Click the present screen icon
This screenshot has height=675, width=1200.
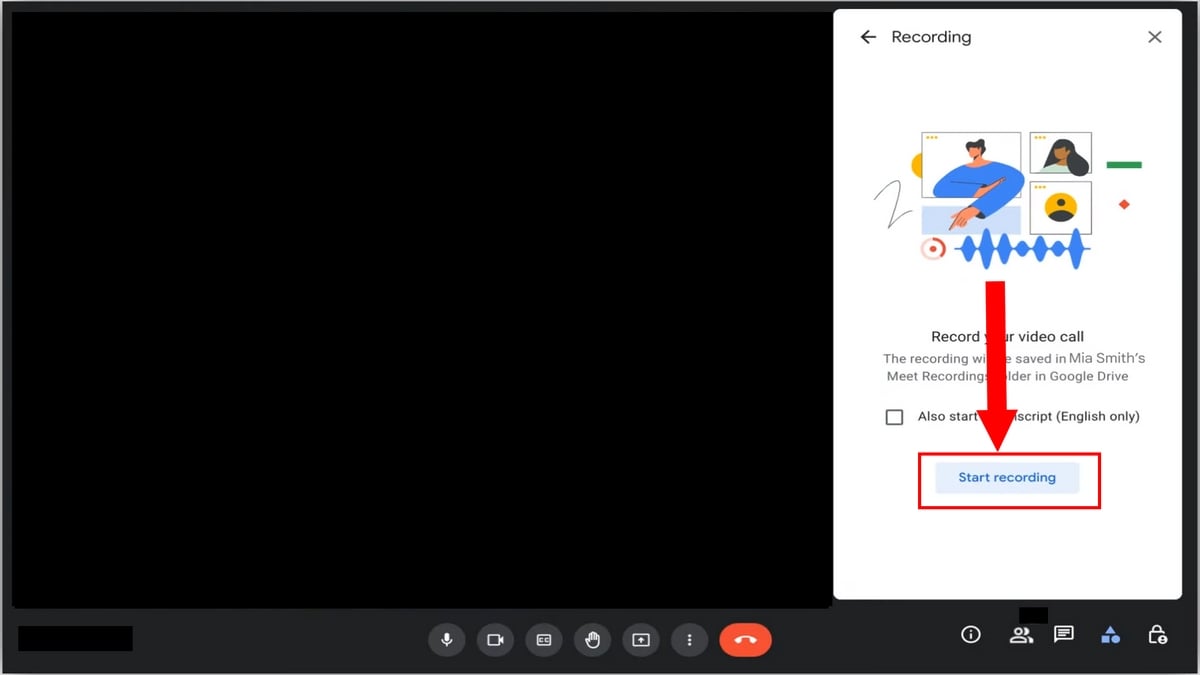(641, 640)
